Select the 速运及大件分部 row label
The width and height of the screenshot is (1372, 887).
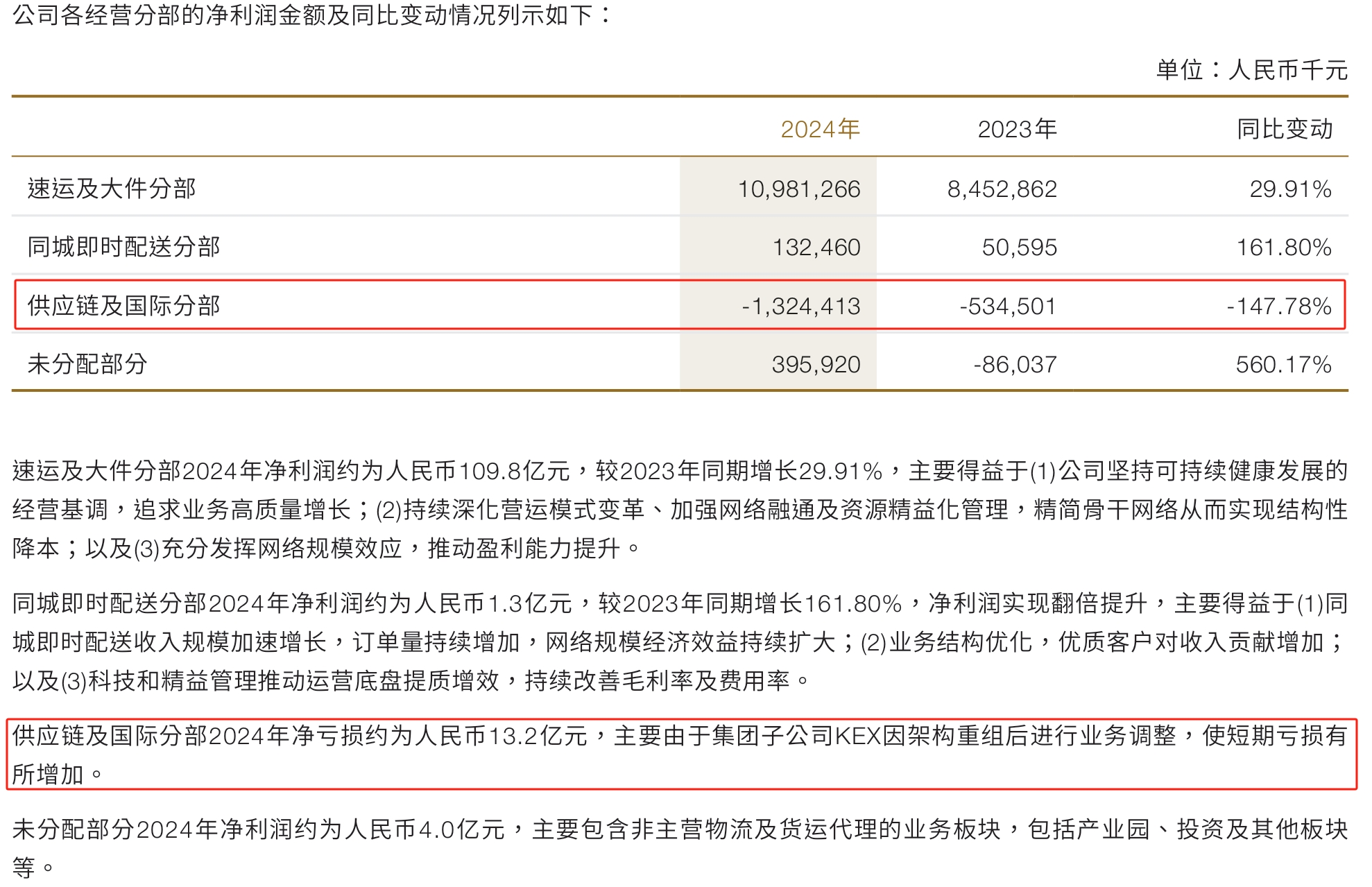[112, 189]
